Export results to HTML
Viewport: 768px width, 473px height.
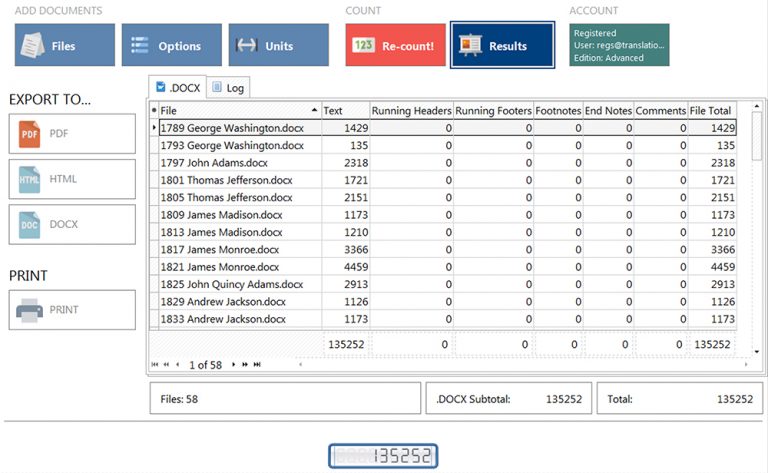click(72, 179)
